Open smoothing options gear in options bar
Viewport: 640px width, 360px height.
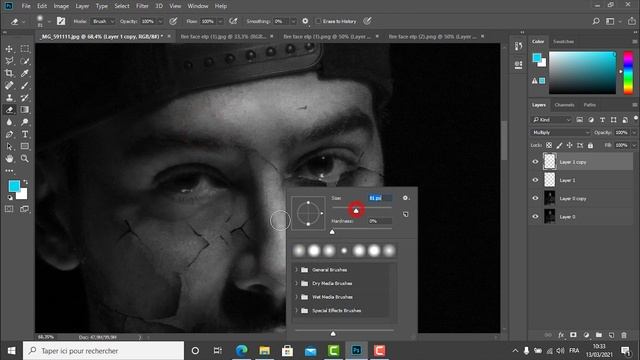305,21
